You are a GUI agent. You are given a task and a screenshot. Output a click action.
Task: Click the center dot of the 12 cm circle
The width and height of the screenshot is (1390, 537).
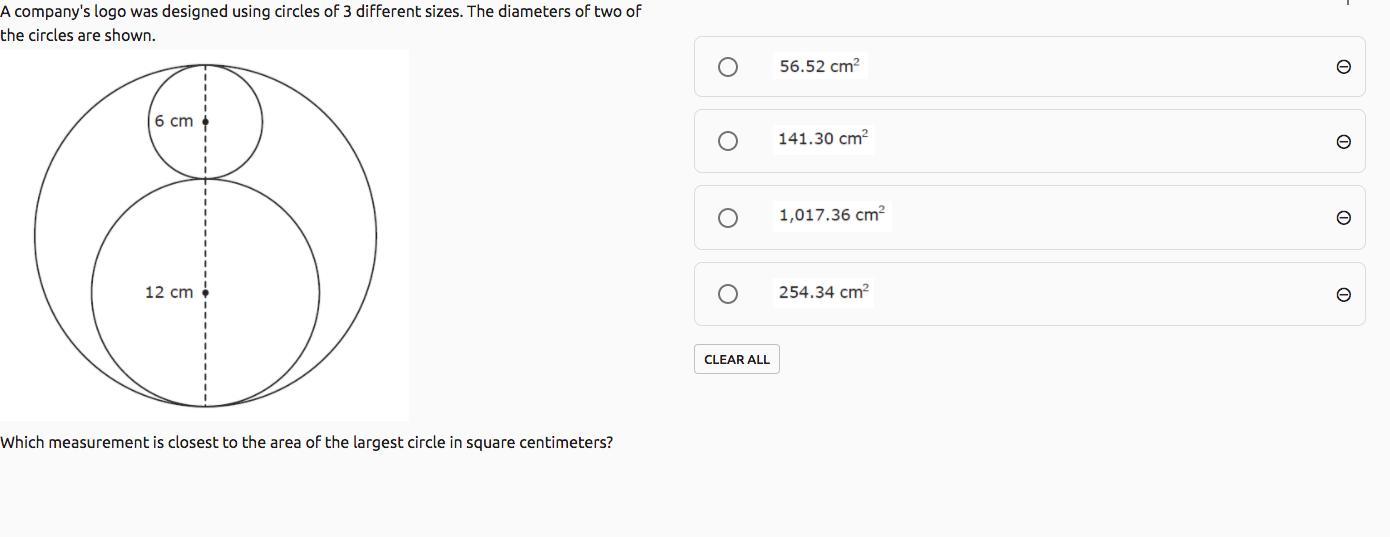click(206, 292)
